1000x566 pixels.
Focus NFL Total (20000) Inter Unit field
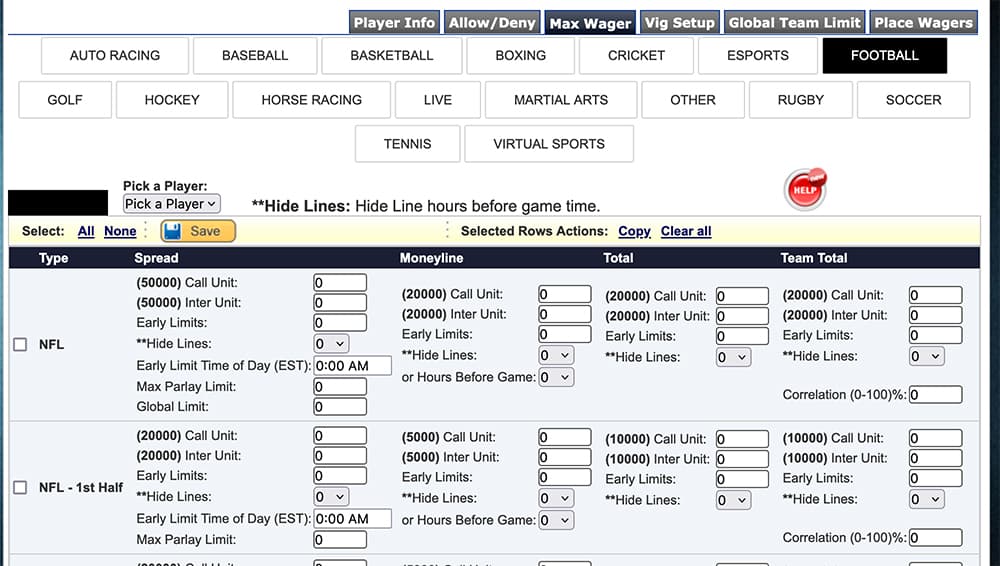[x=742, y=316]
